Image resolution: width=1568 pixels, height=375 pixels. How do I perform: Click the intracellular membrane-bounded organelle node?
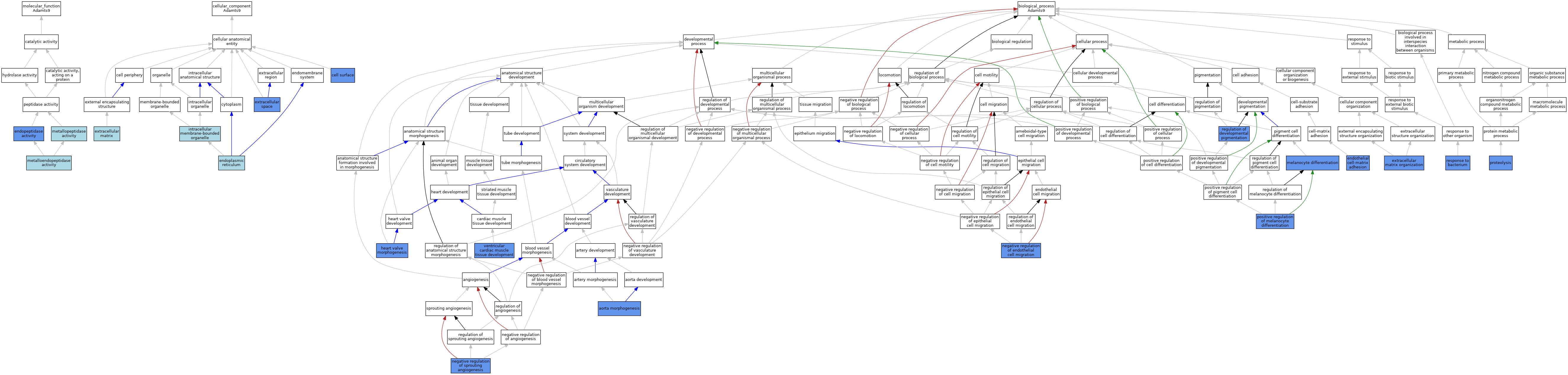click(x=200, y=134)
